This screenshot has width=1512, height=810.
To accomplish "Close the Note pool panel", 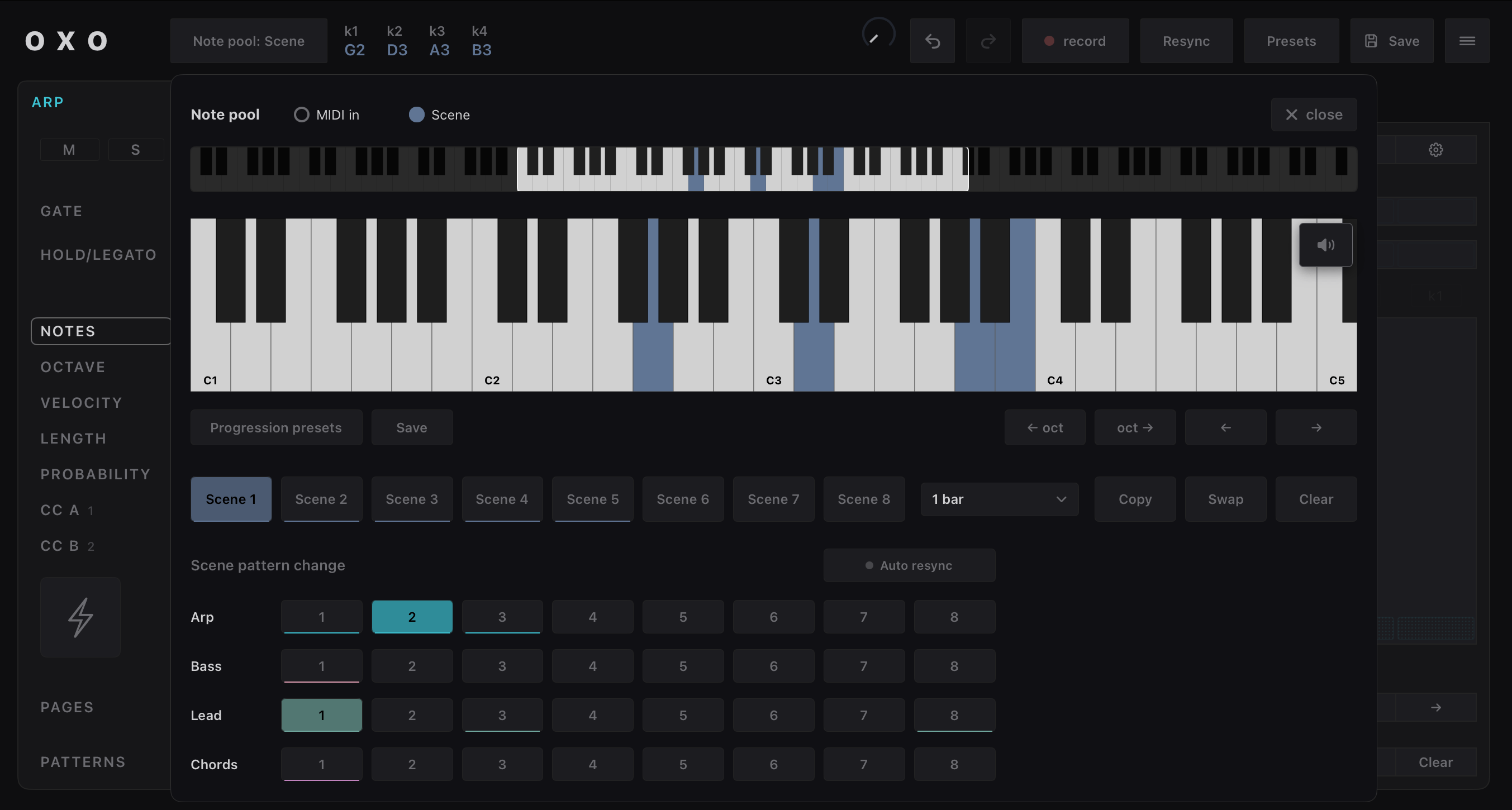I will tap(1314, 115).
